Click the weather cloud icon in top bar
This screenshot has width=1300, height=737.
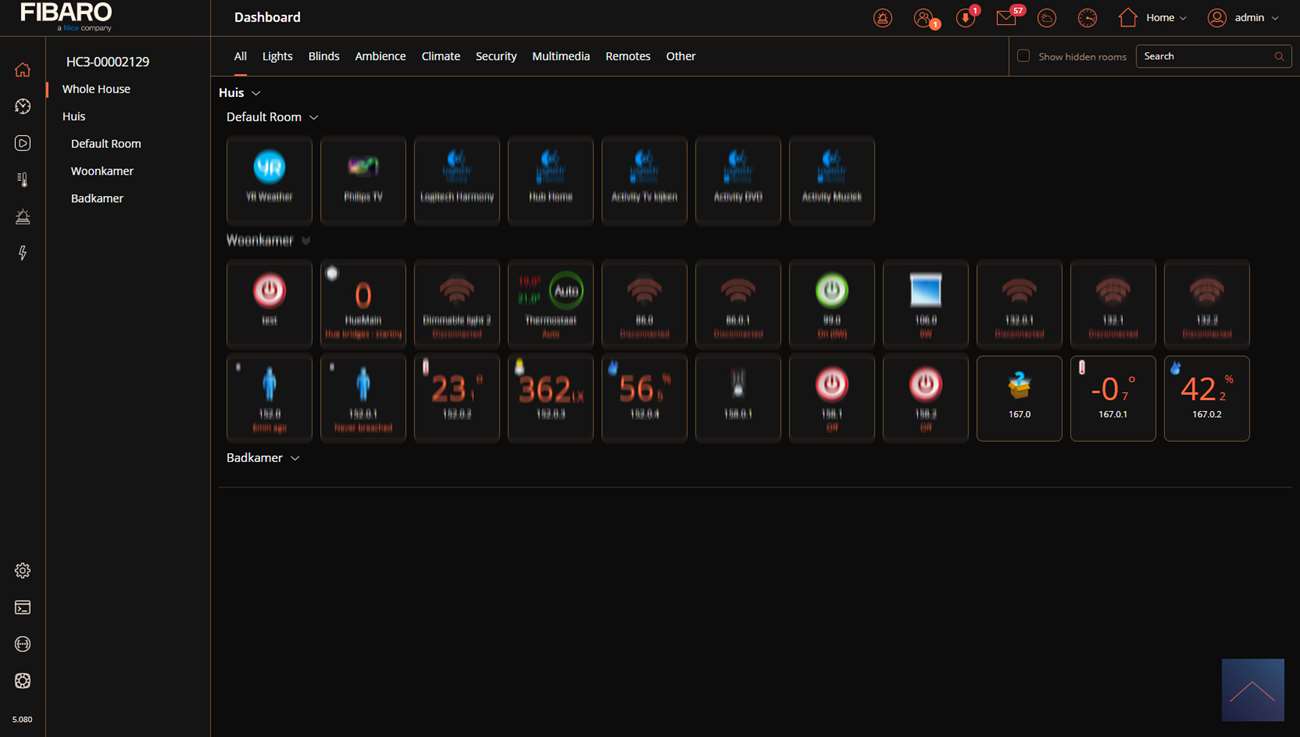pos(1047,18)
